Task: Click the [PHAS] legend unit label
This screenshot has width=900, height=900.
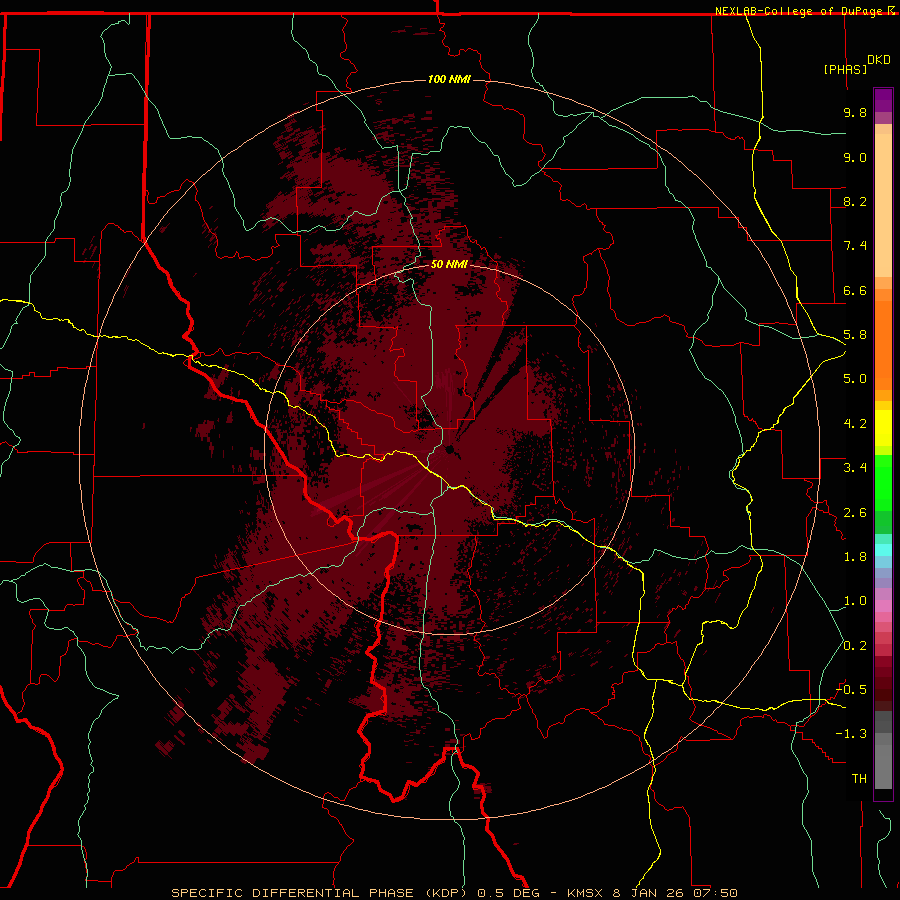Action: (x=845, y=69)
